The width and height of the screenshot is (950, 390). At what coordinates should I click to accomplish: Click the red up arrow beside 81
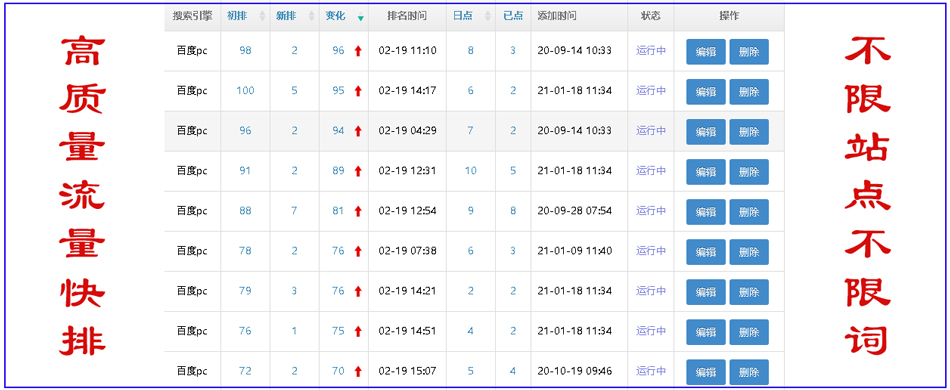(358, 211)
